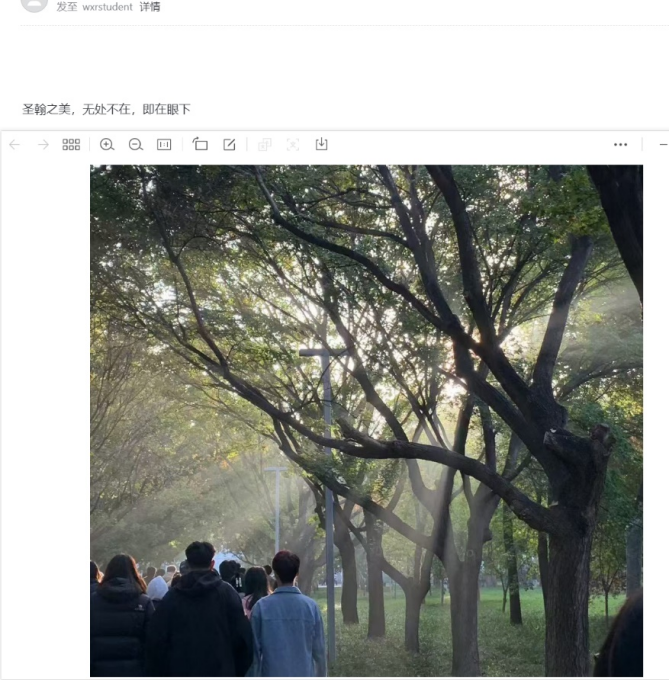Zoom in on the picture
Viewport: 669px width, 680px height.
107,144
